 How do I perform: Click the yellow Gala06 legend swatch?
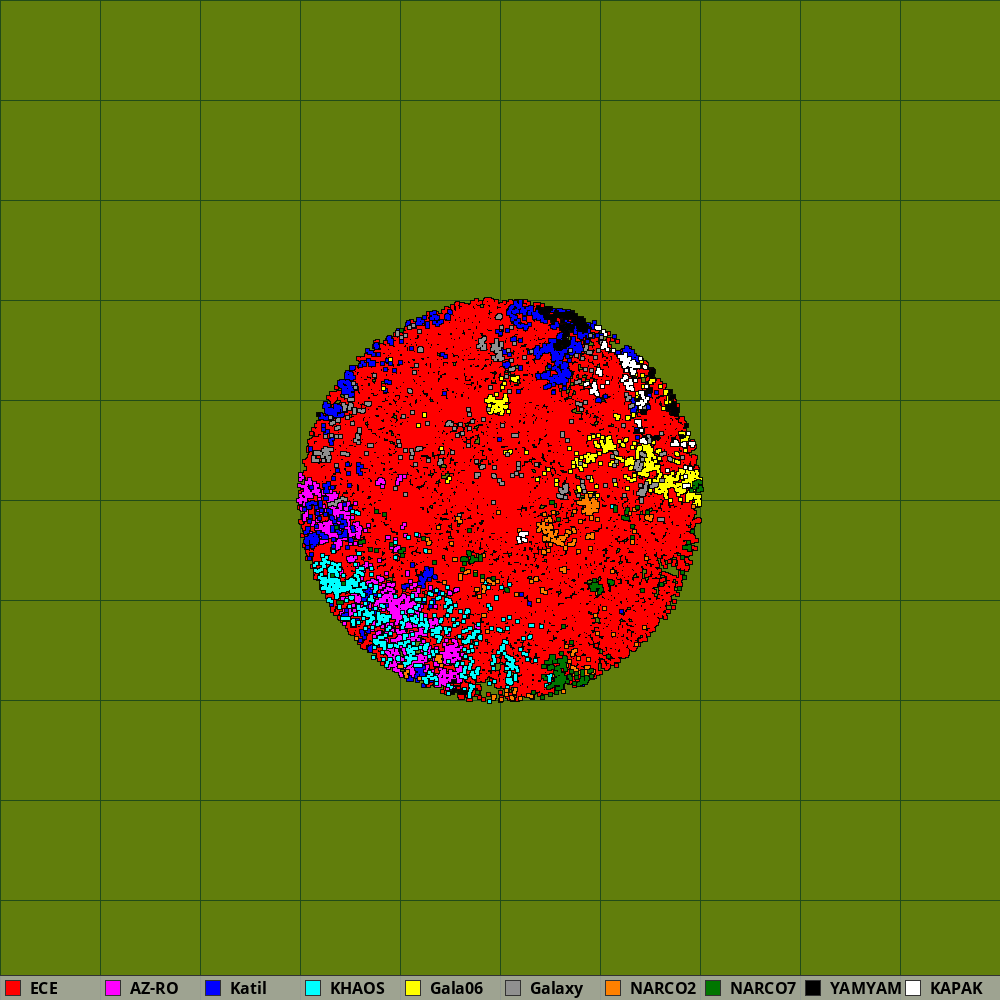pos(413,988)
